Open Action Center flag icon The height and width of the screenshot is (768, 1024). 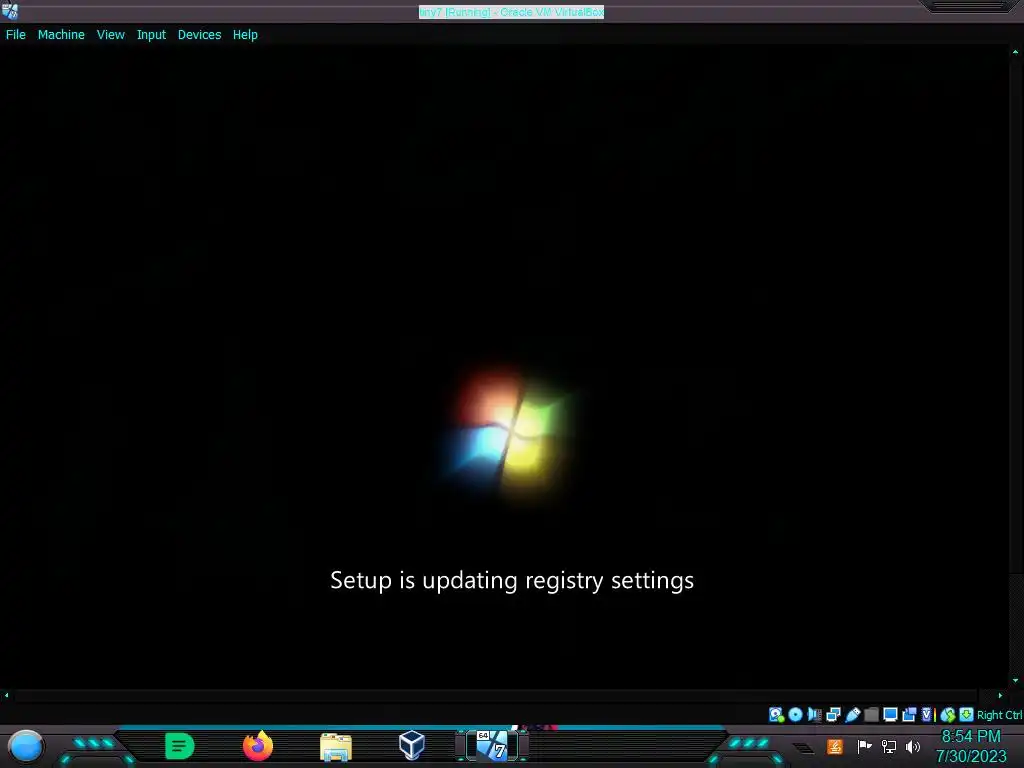pyautogui.click(x=864, y=746)
